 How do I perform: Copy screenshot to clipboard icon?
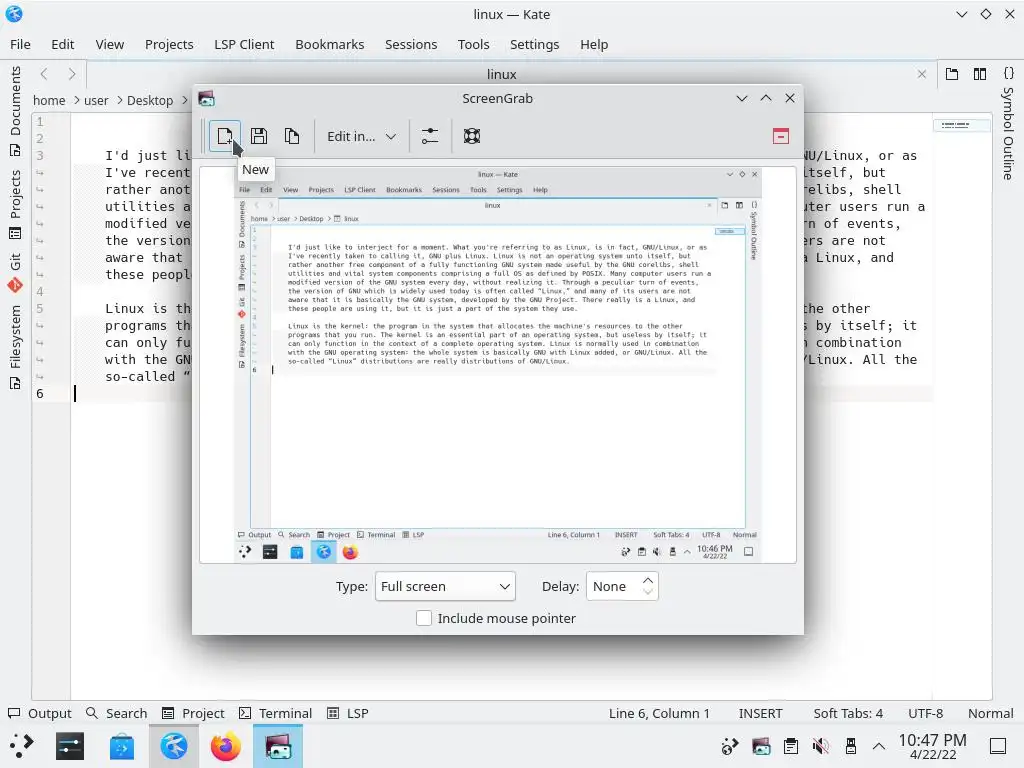[292, 136]
